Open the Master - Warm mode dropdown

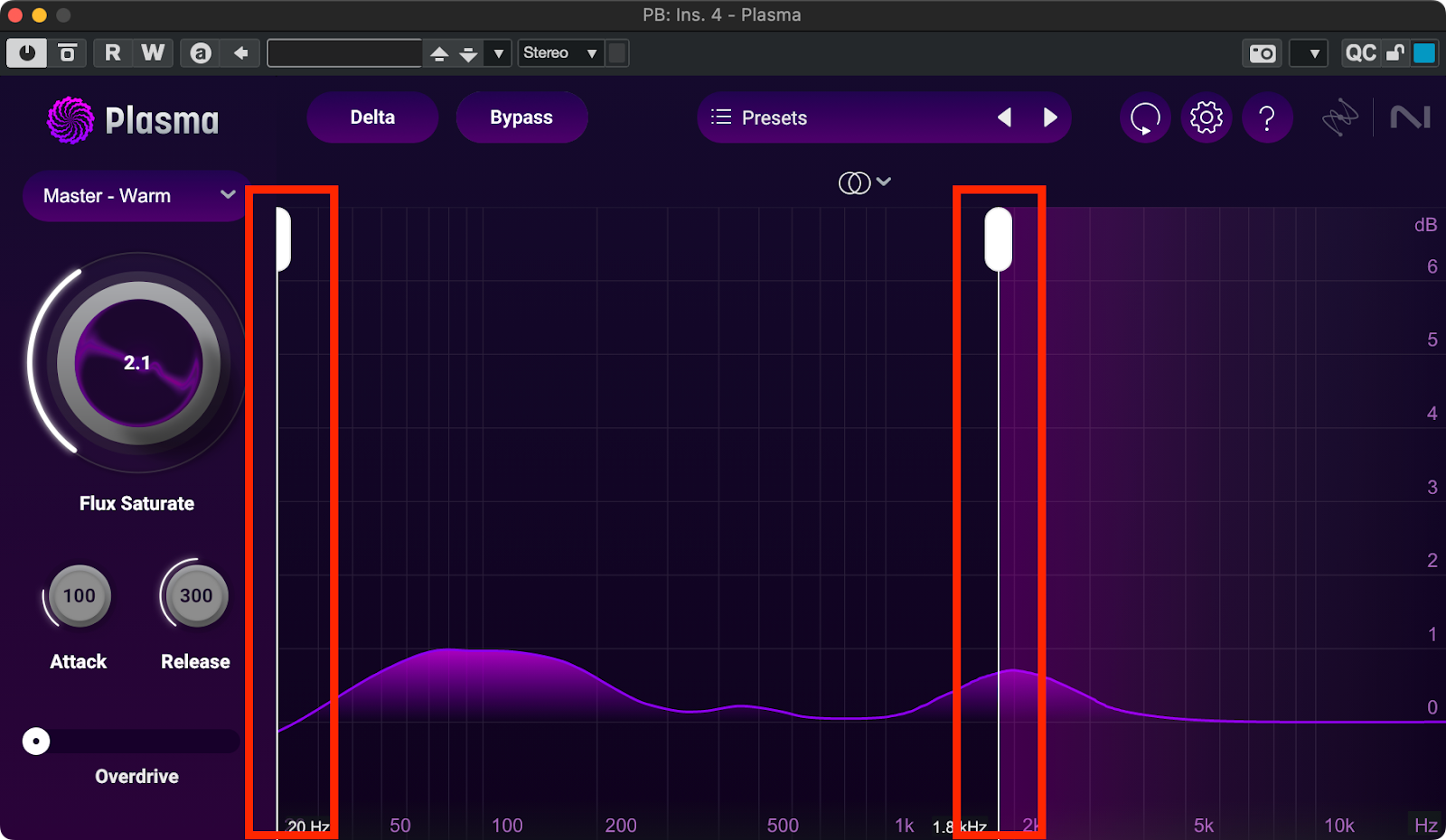(x=138, y=196)
